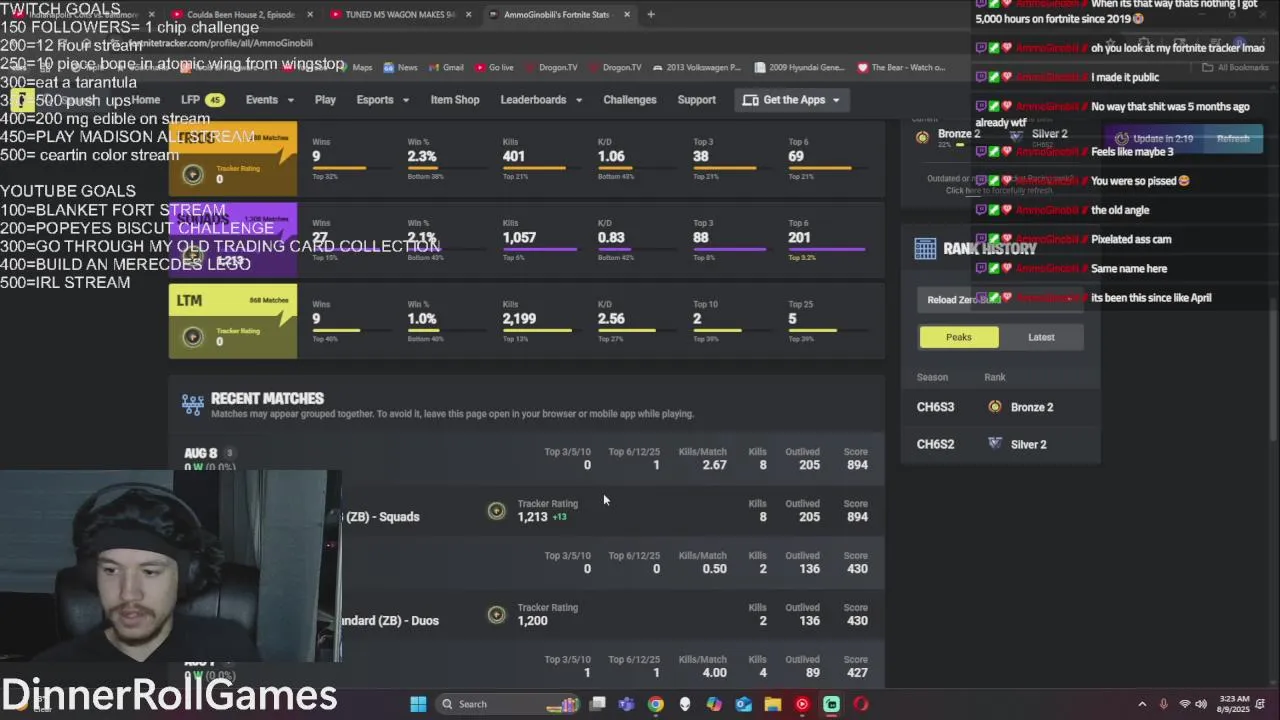Click the Recent Matches header icon
This screenshot has height=720, width=1280.
193,404
